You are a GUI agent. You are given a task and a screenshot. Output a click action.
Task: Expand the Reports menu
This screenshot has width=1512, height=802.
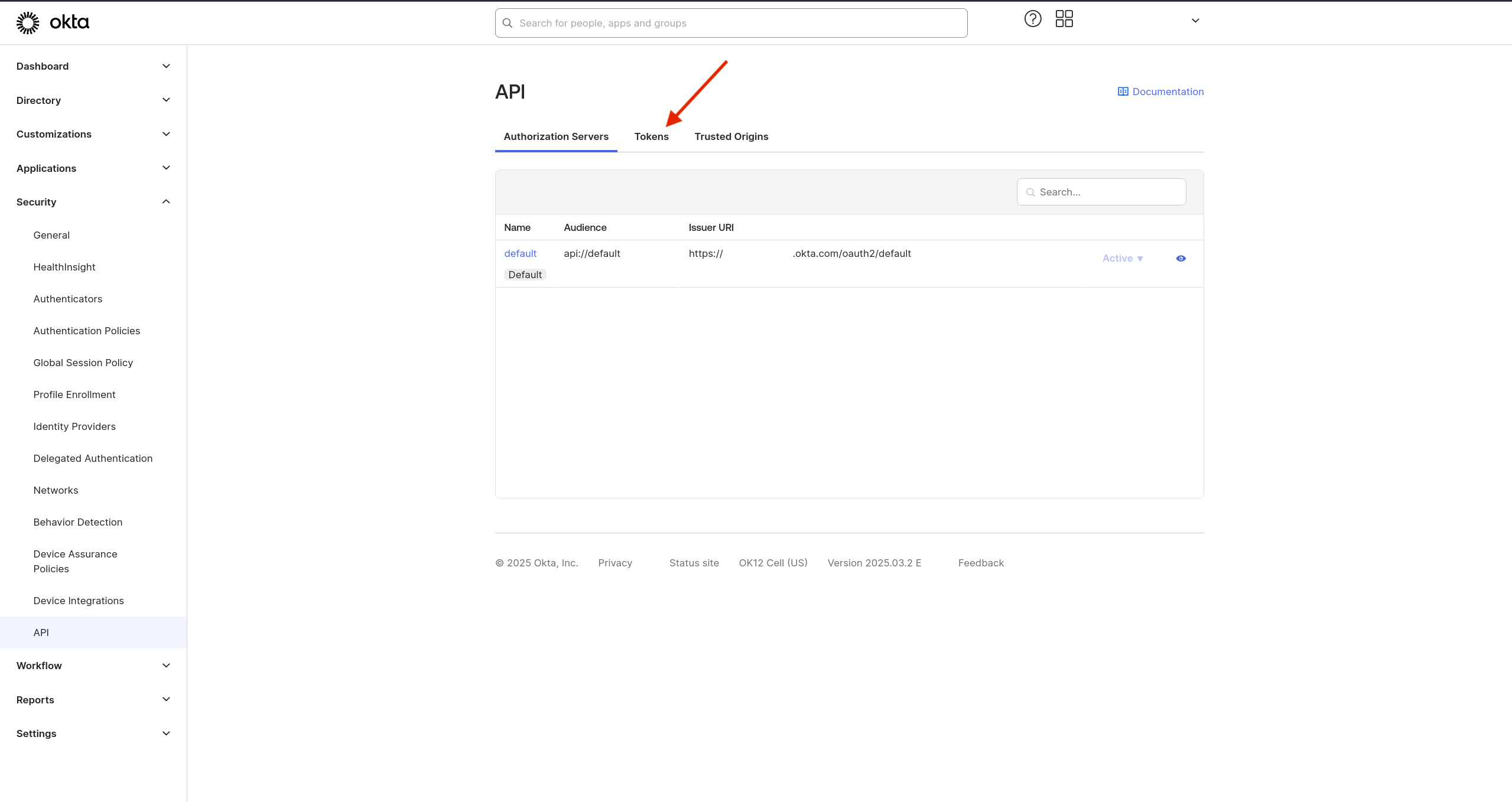(93, 700)
